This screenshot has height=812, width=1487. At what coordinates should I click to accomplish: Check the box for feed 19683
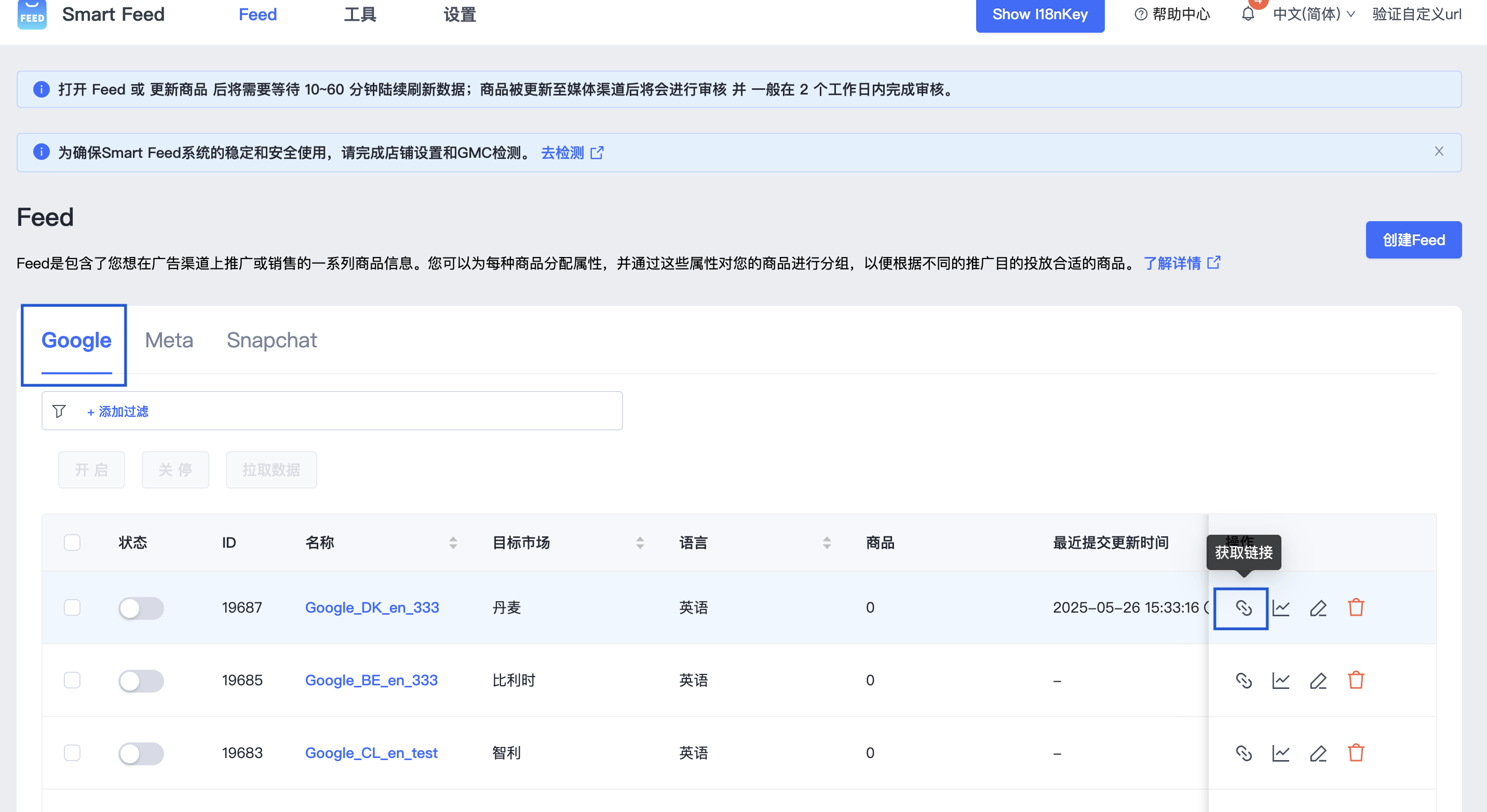click(x=72, y=753)
